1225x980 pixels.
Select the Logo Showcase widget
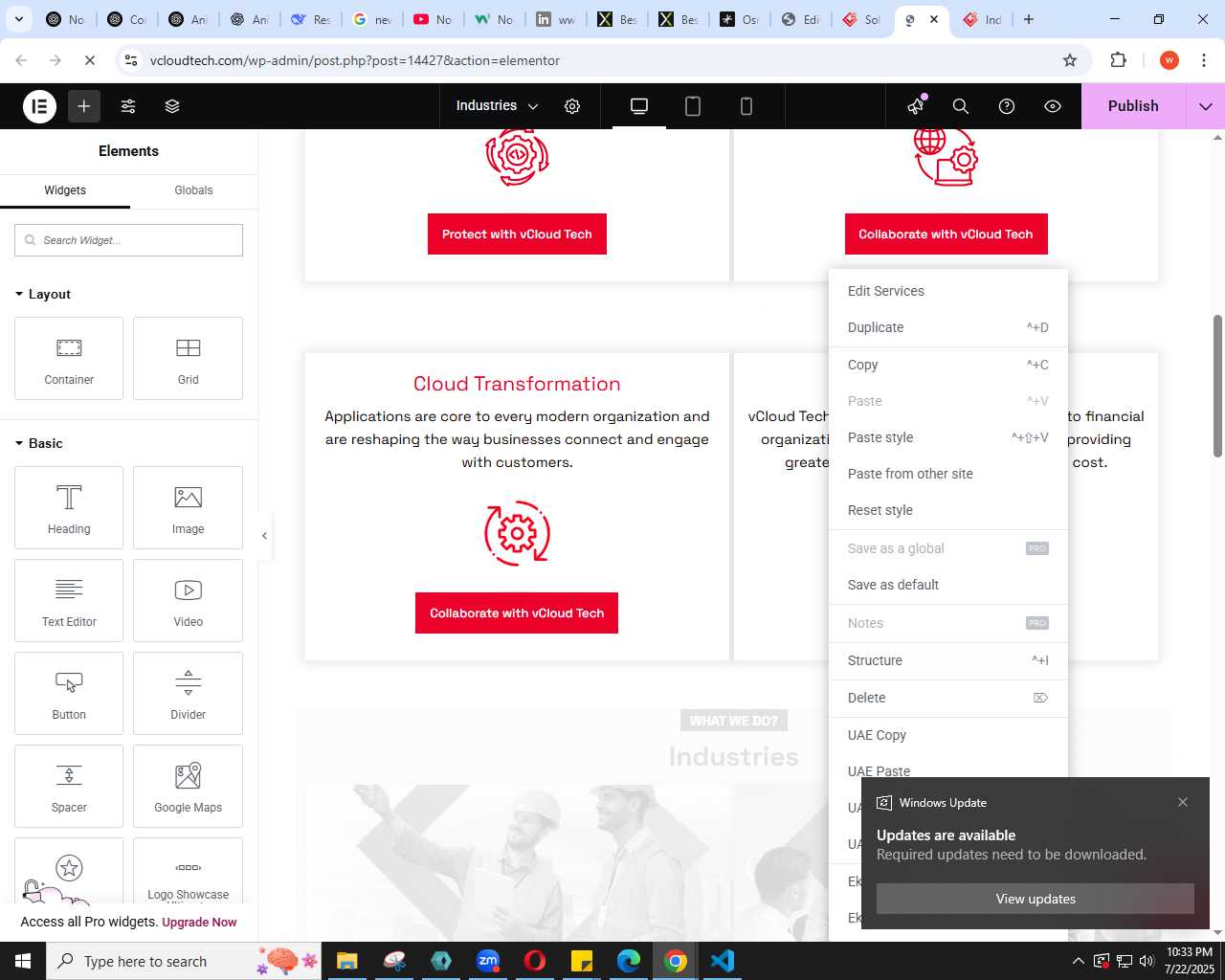click(188, 871)
